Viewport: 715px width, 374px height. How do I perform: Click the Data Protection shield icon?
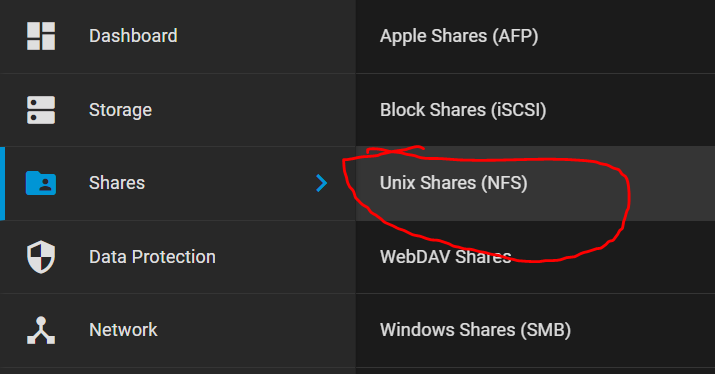pos(41,257)
